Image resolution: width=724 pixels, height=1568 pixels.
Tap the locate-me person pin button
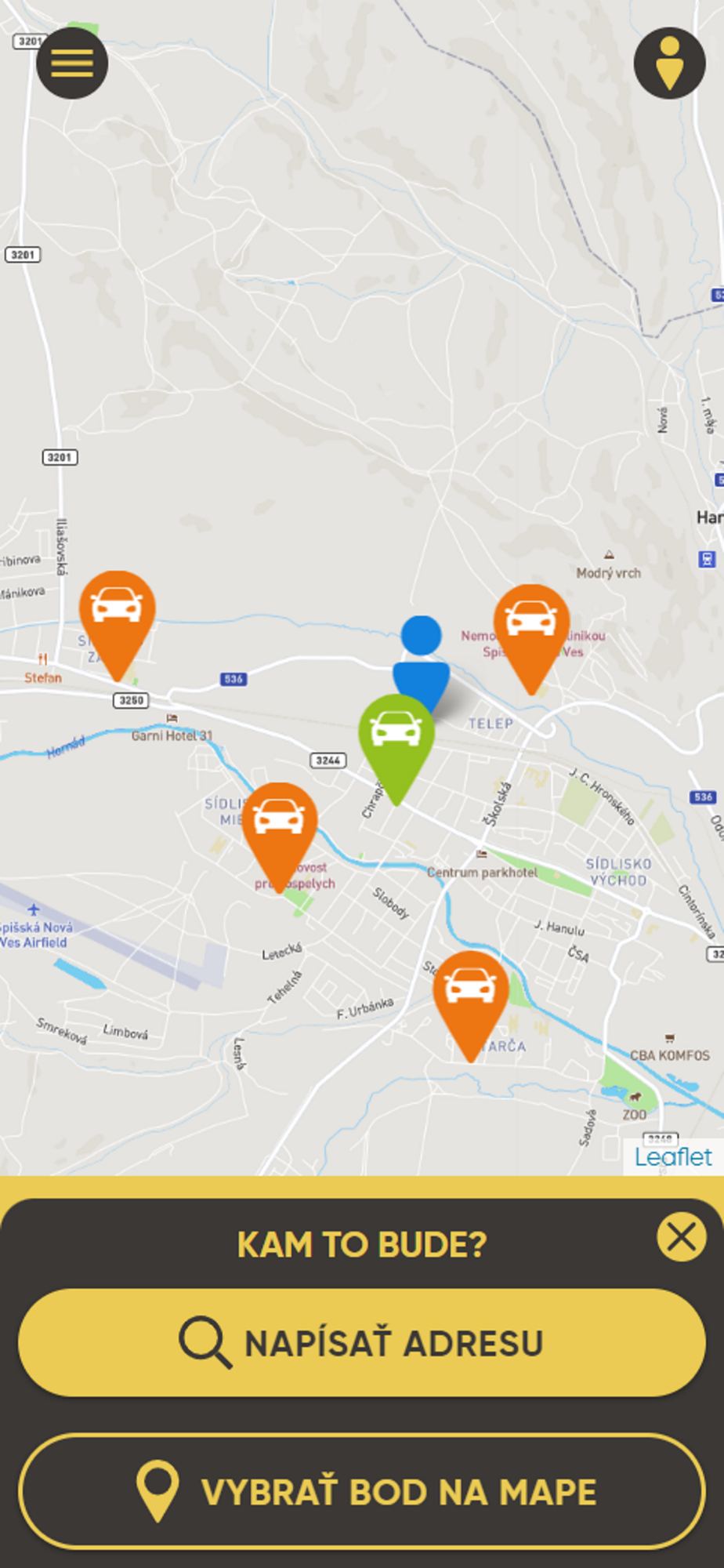pyautogui.click(x=669, y=63)
